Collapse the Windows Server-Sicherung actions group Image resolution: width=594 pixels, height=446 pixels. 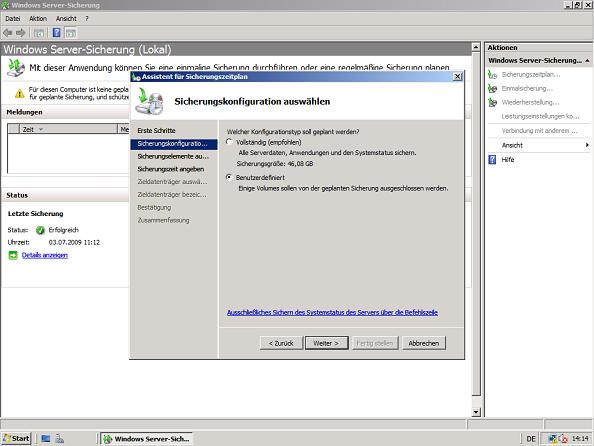[587, 60]
